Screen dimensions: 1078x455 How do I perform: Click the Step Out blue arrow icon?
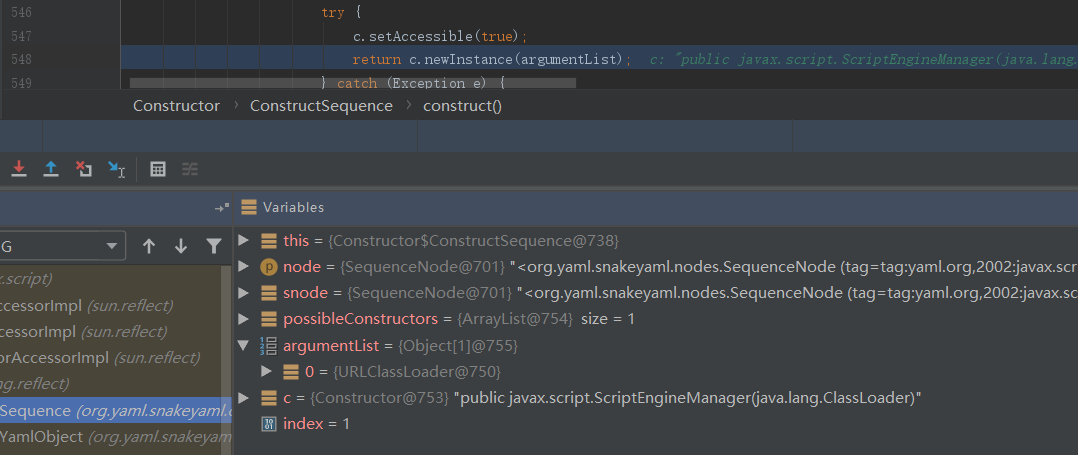[50, 169]
